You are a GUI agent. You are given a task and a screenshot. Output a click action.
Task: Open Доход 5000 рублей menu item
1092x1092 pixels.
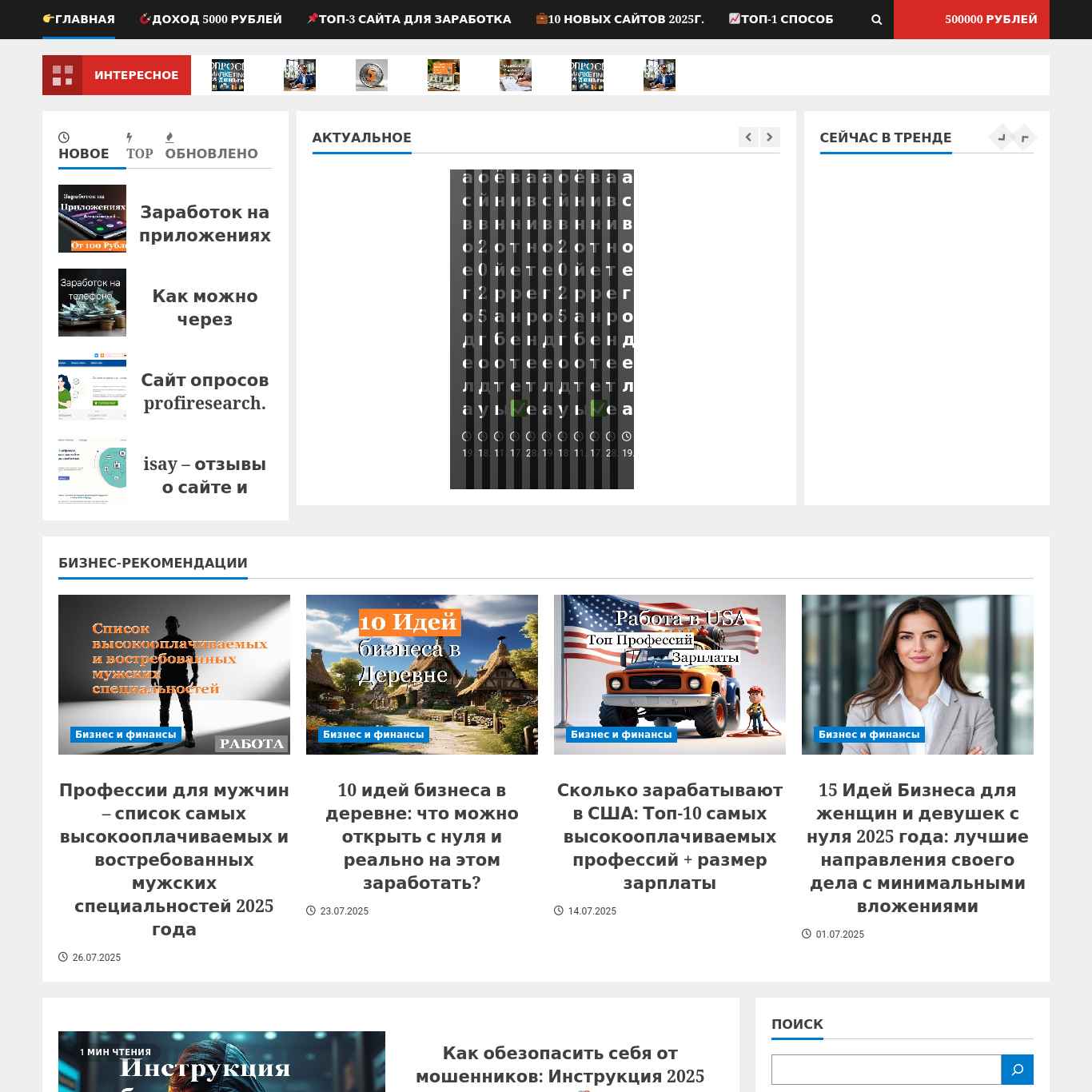click(x=211, y=19)
